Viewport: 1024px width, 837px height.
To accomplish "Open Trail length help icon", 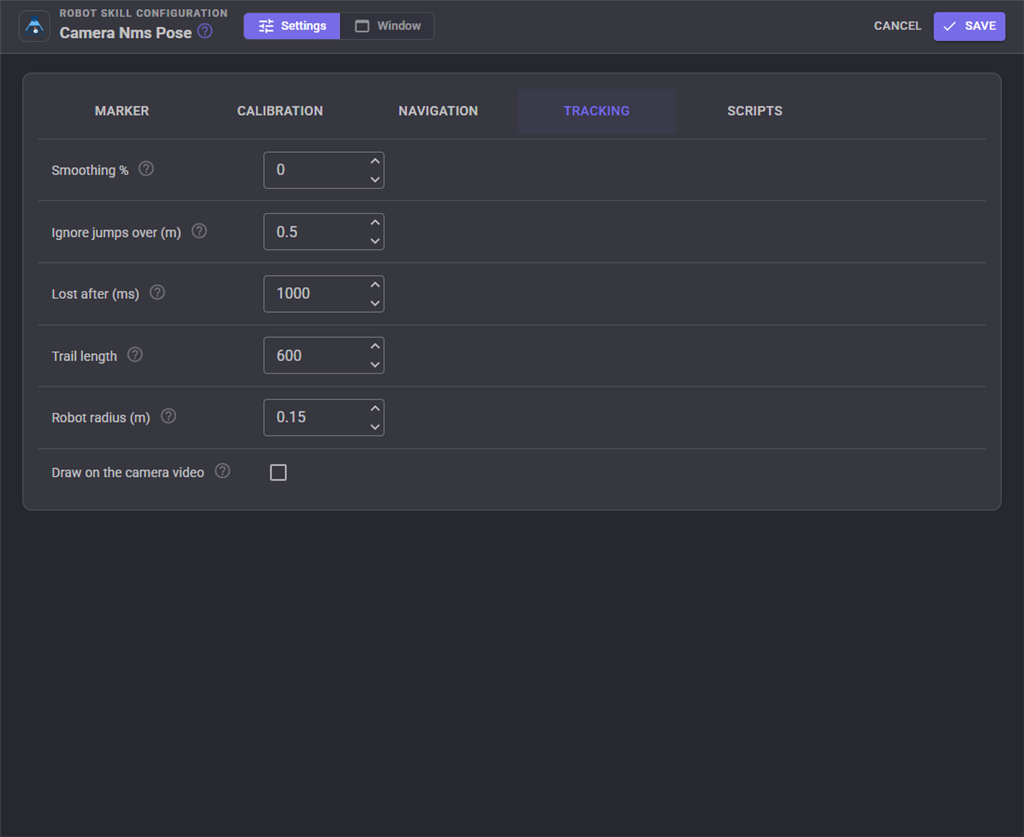I will point(135,355).
